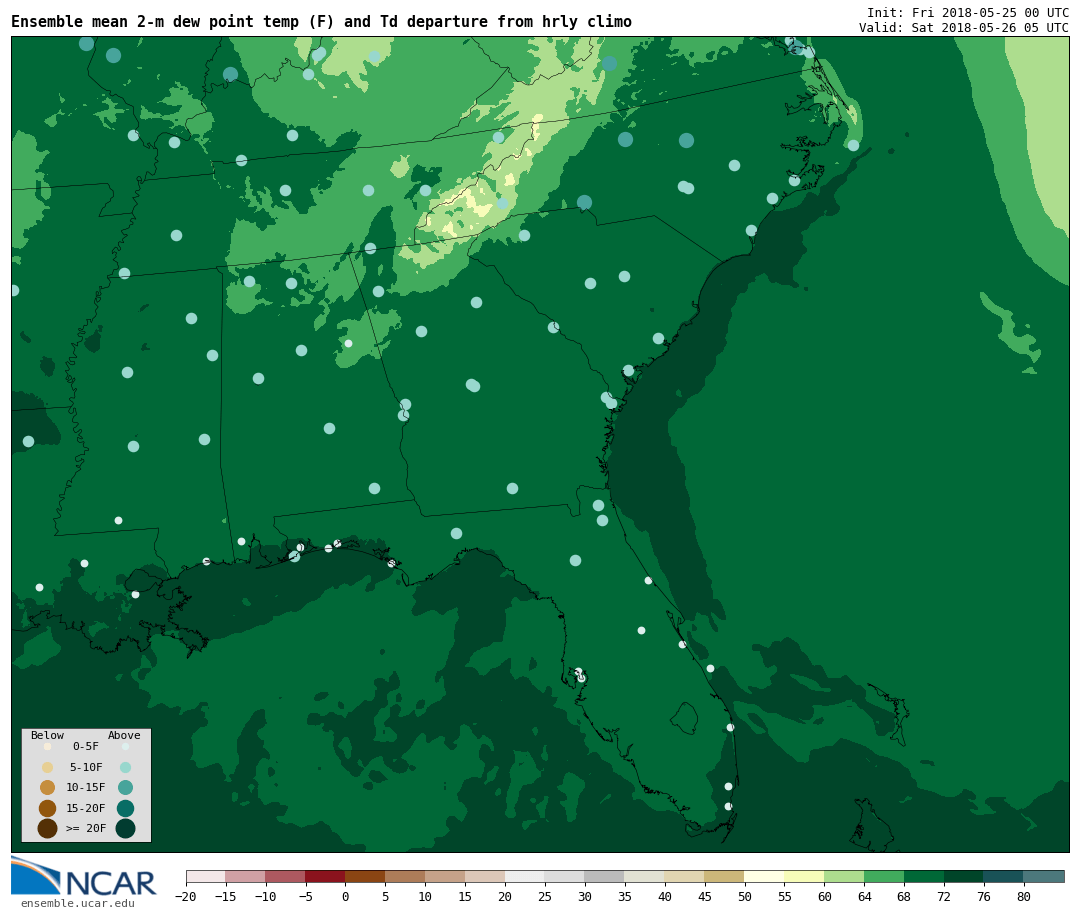The width and height of the screenshot is (1080, 915).
Task: Click the '50' color bar tick label
Action: [745, 897]
